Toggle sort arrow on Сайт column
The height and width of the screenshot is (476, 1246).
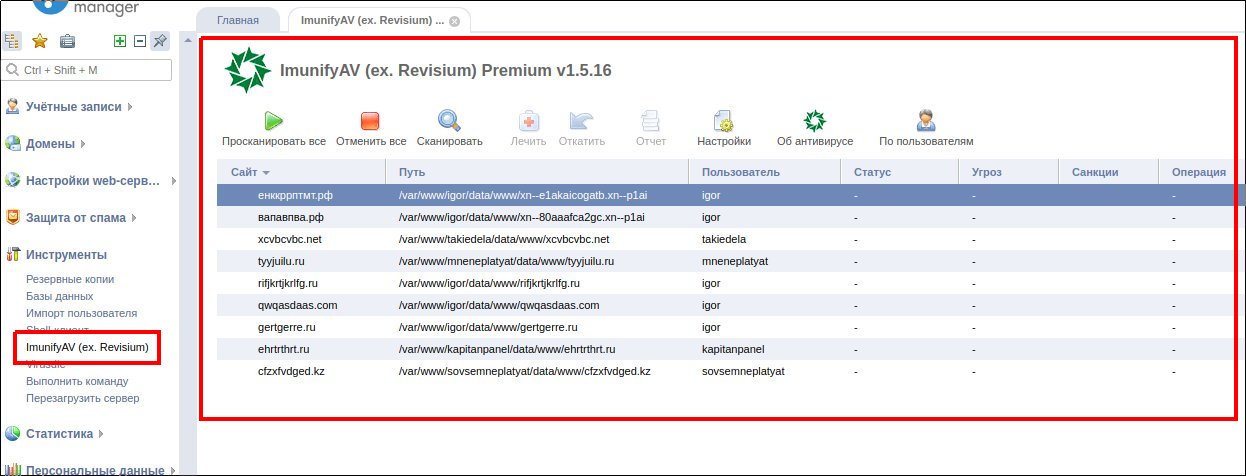pos(266,173)
